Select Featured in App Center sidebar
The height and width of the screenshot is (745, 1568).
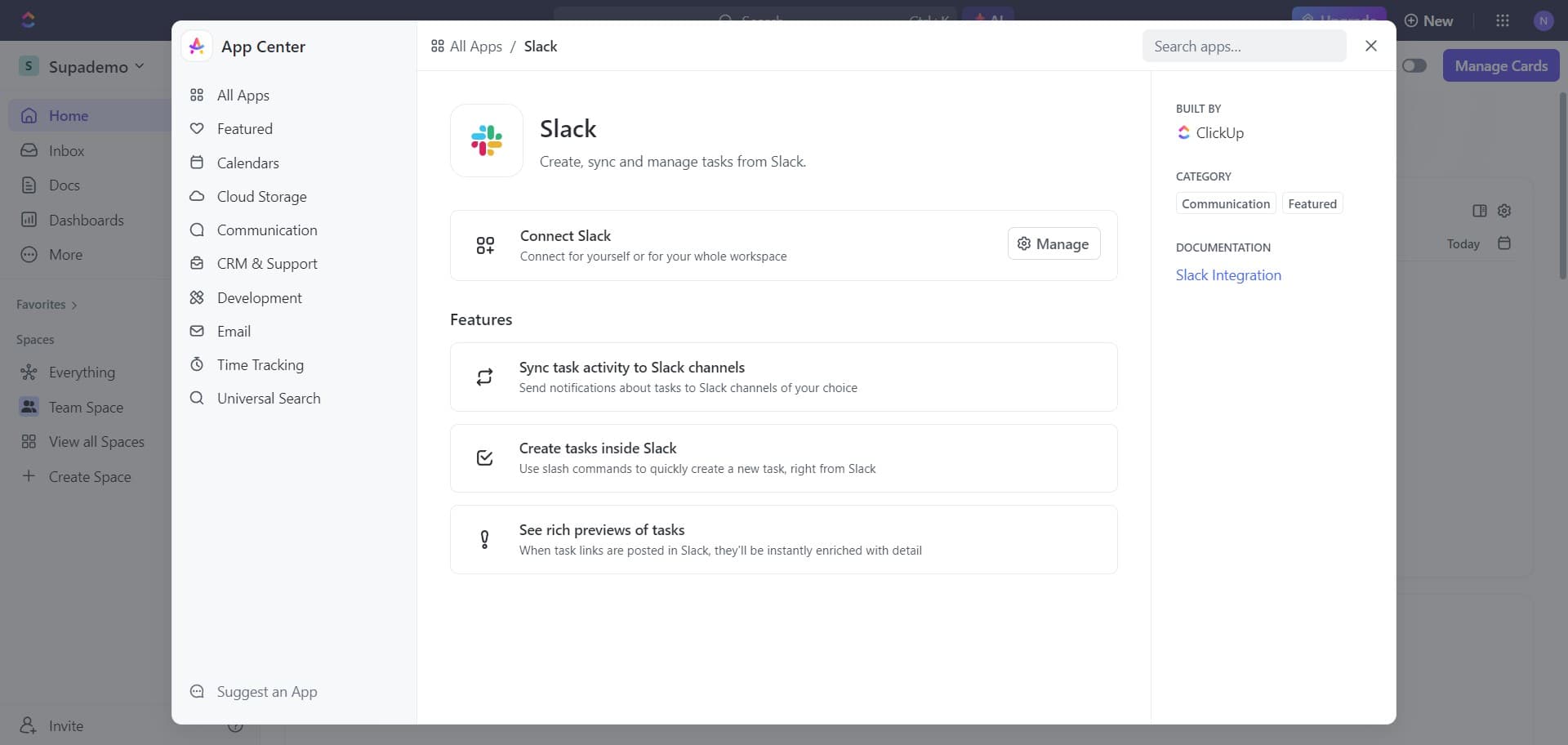[x=245, y=128]
